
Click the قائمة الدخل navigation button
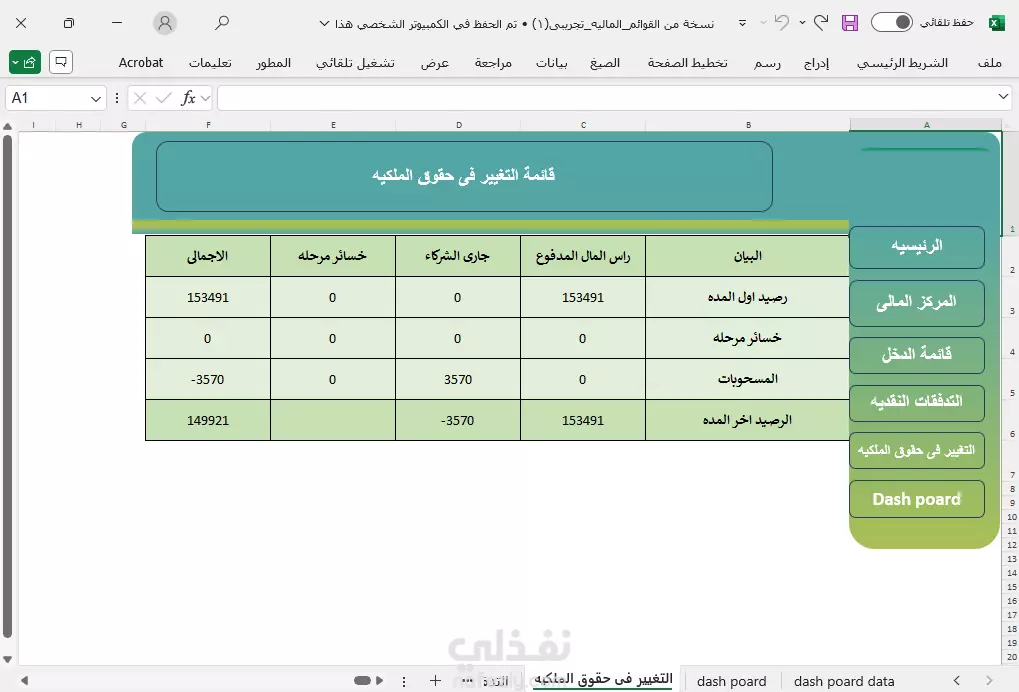tap(916, 354)
